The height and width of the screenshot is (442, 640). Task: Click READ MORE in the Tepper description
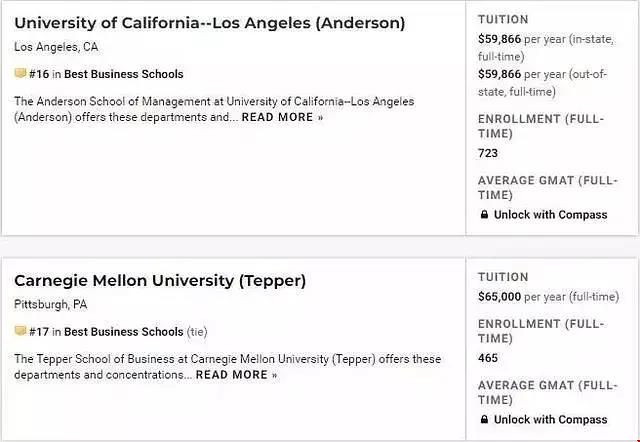pos(236,375)
